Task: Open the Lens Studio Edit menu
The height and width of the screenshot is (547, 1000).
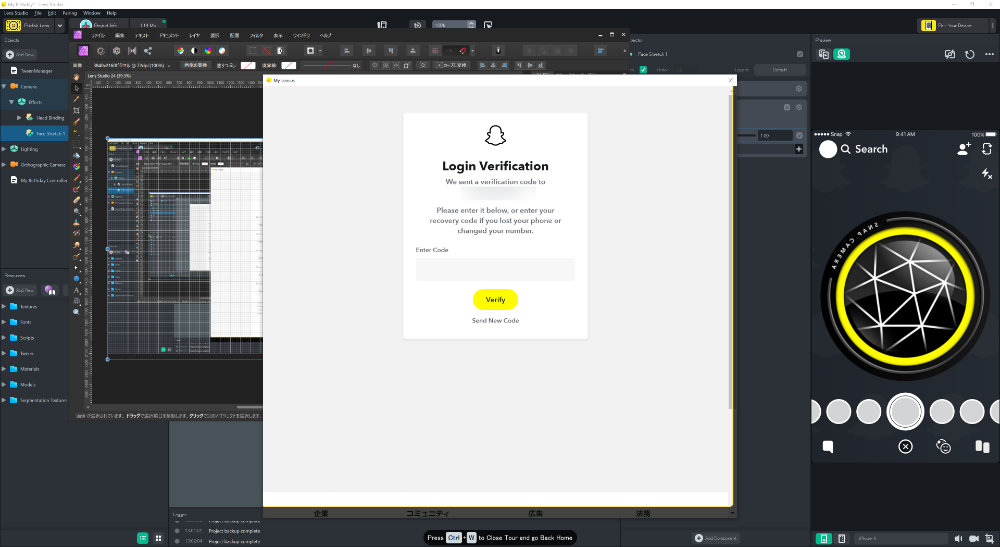Action: 52,13
